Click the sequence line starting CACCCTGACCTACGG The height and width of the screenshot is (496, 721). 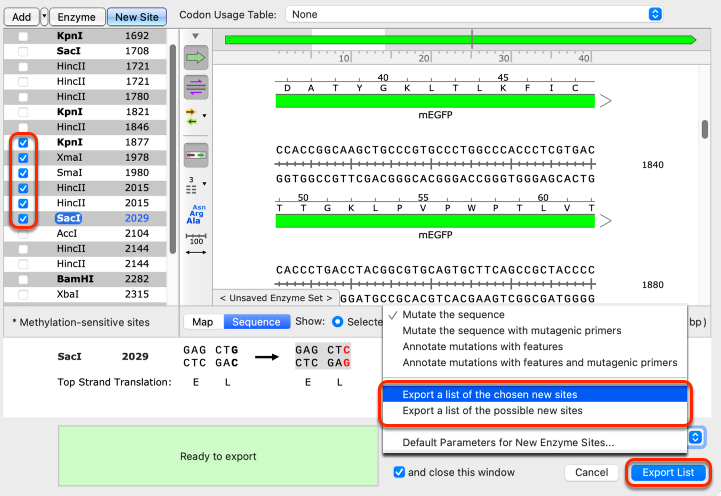pyautogui.click(x=435, y=270)
